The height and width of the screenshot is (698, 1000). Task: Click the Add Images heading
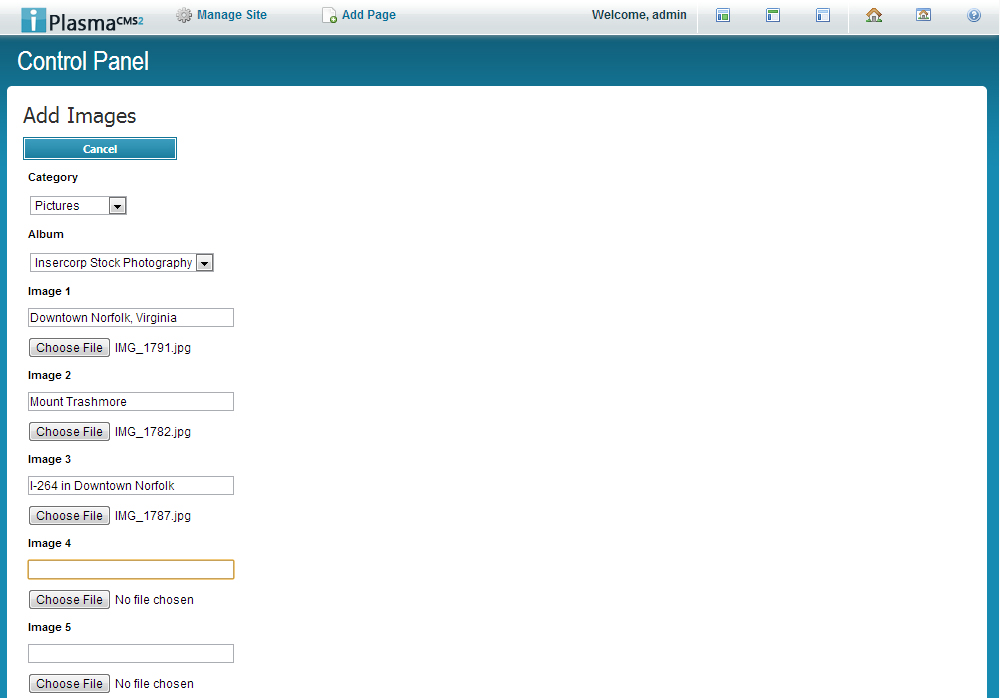pyautogui.click(x=80, y=115)
